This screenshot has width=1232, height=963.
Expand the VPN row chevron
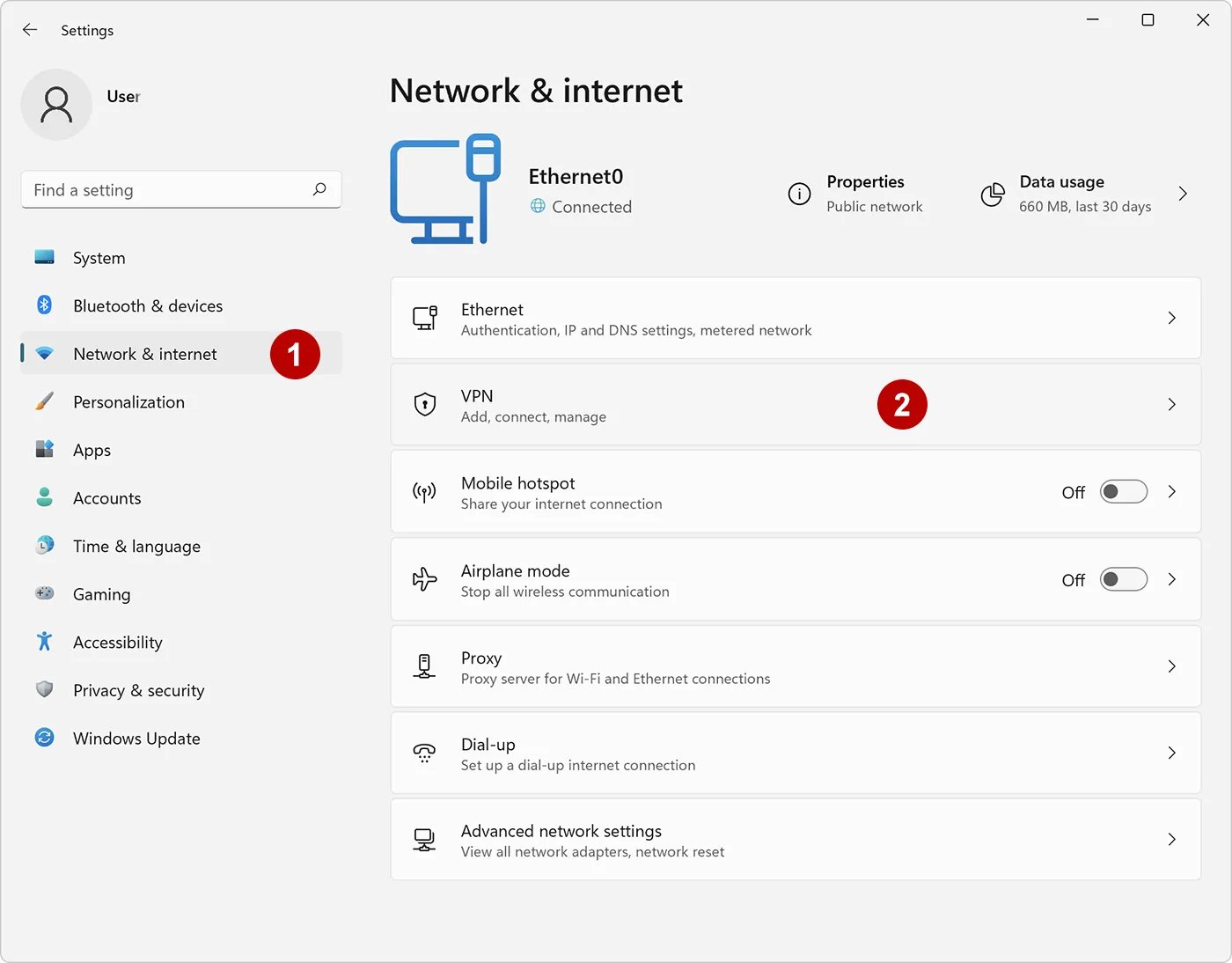point(1171,404)
